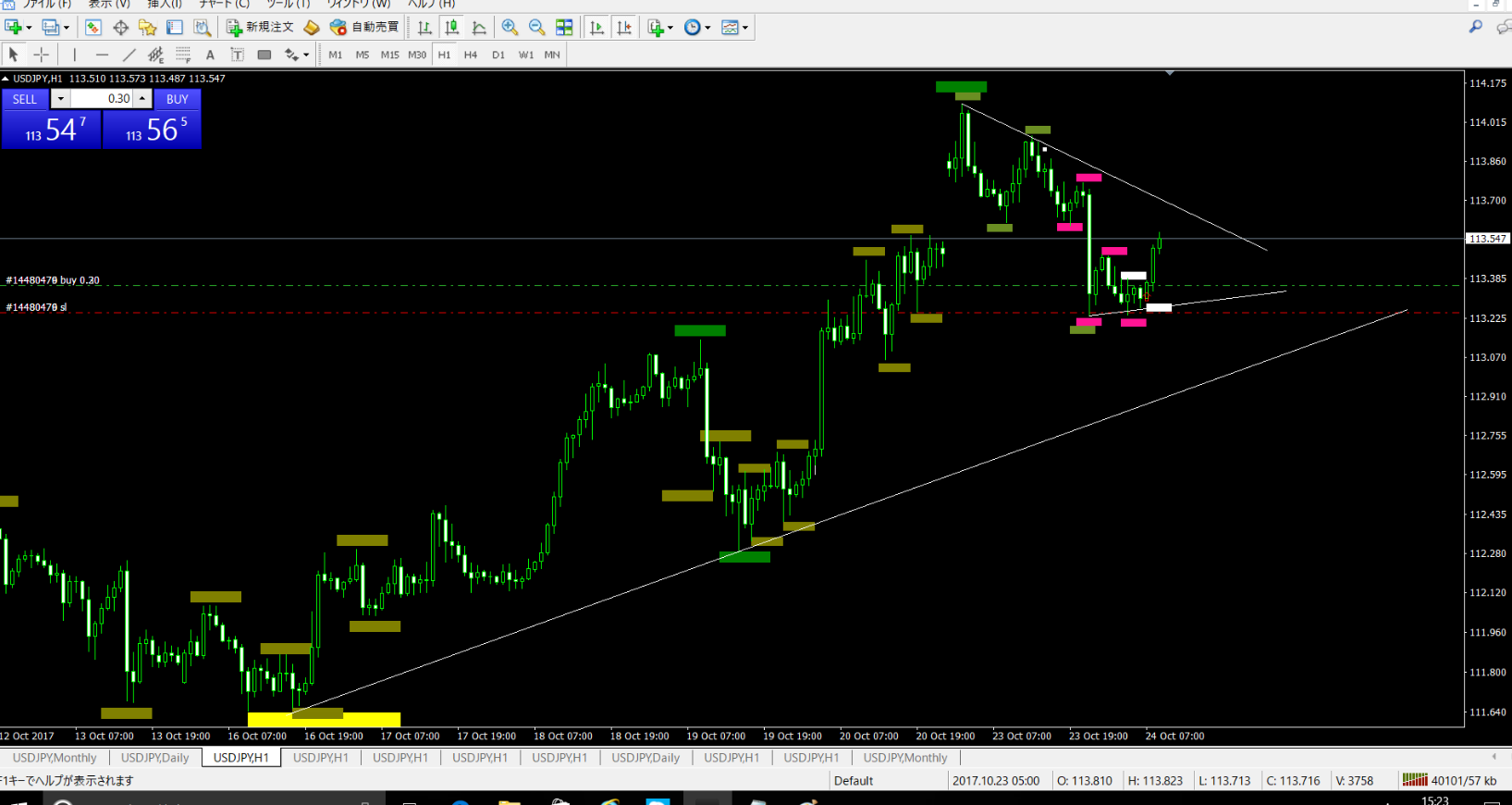Select the text label tool
Viewport: 1512px width, 805px height.
(237, 55)
